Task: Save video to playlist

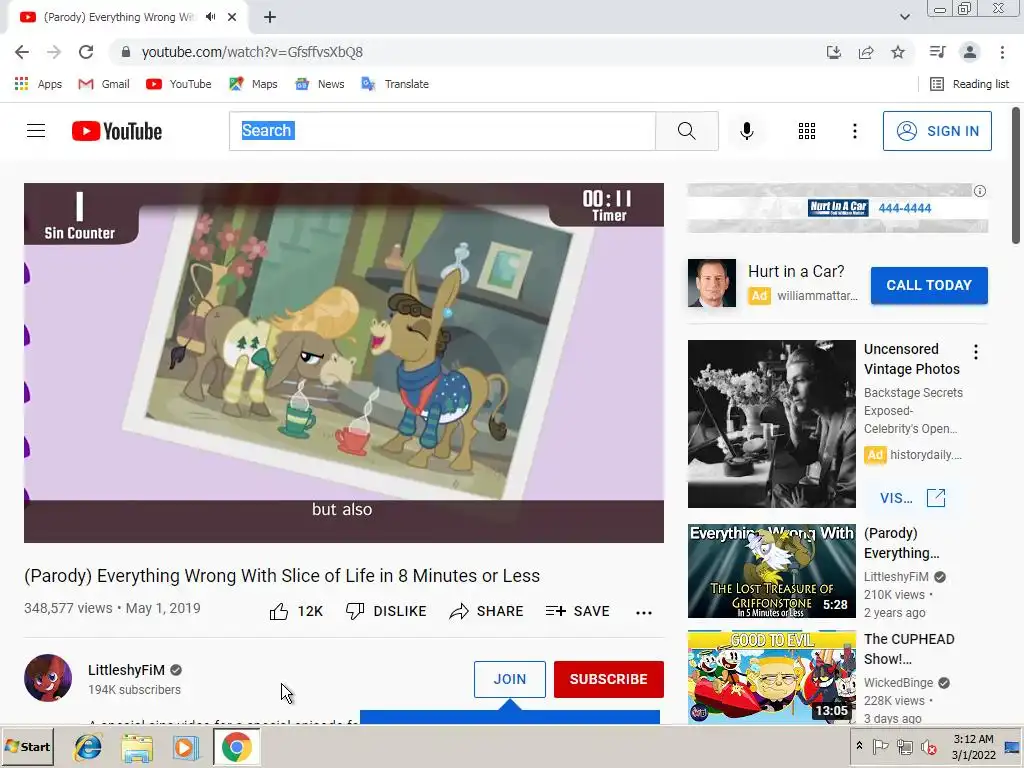Action: pyautogui.click(x=577, y=611)
